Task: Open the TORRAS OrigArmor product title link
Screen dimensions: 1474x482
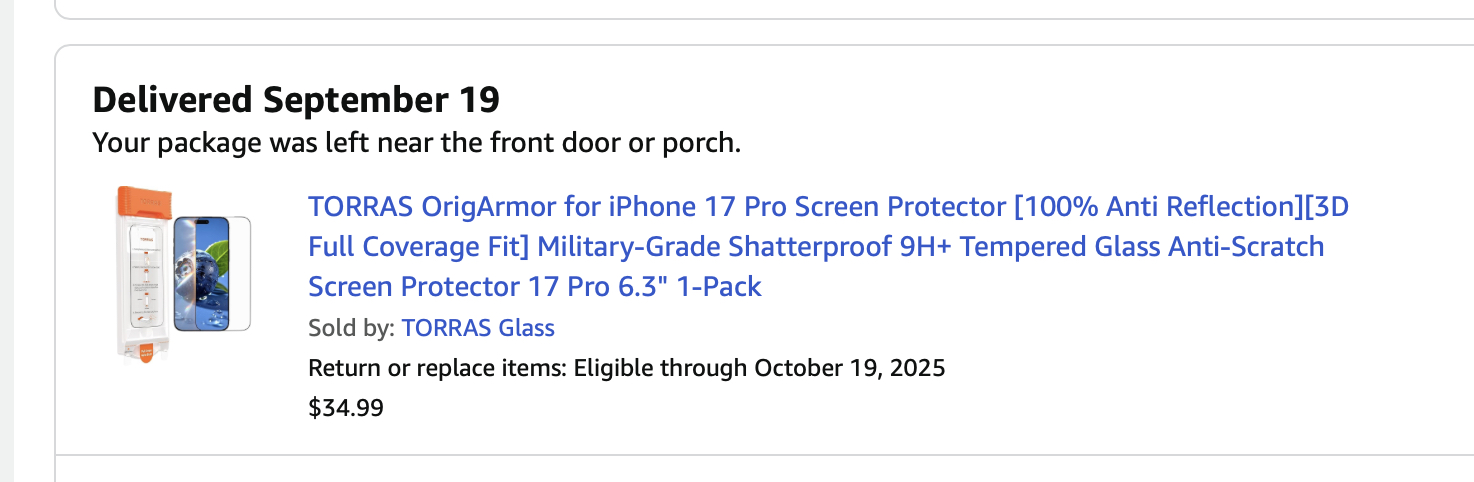Action: pos(828,247)
